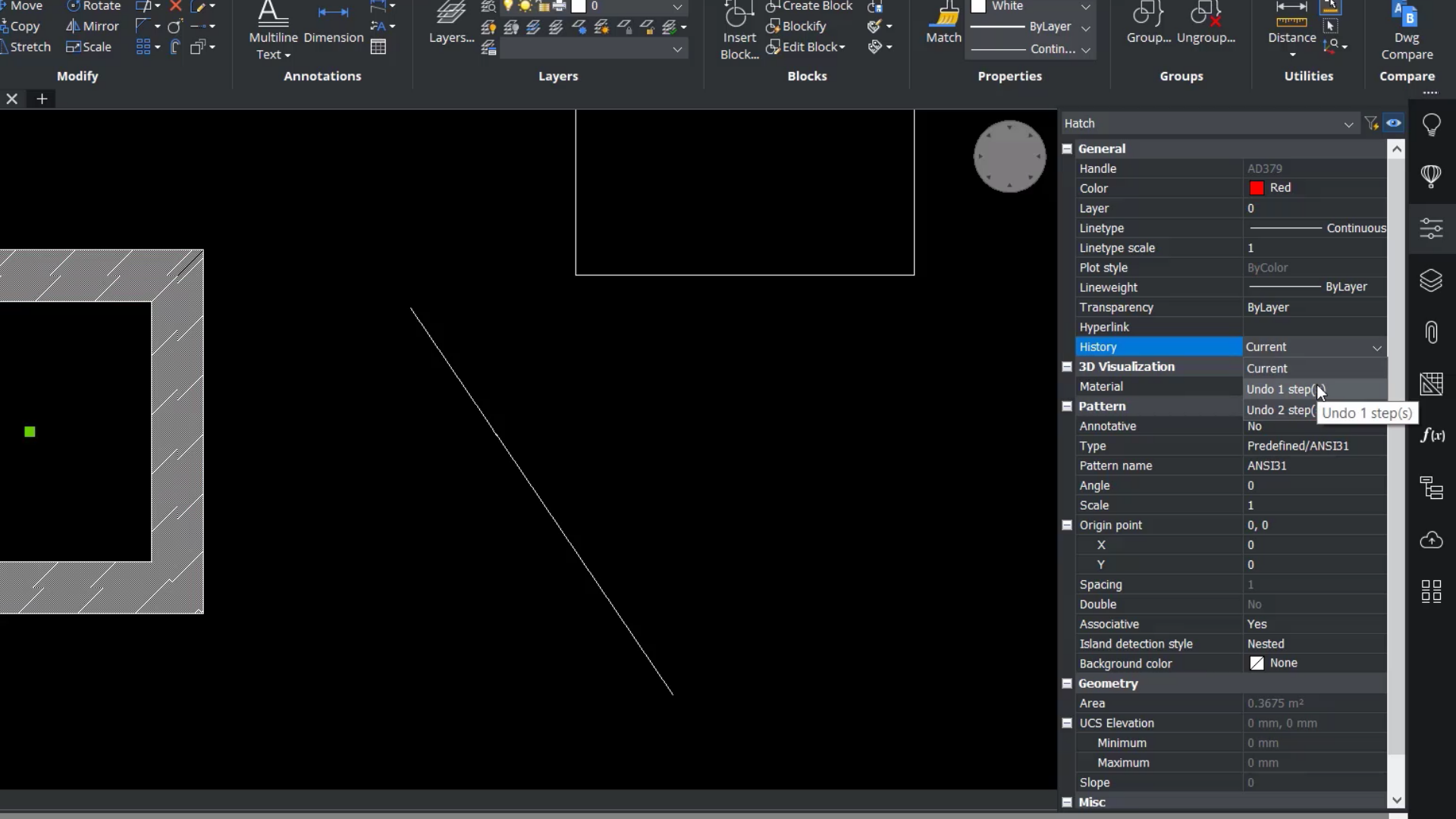Open the Blocks ribbon panel
Viewport: 1456px width, 819px height.
807,76
